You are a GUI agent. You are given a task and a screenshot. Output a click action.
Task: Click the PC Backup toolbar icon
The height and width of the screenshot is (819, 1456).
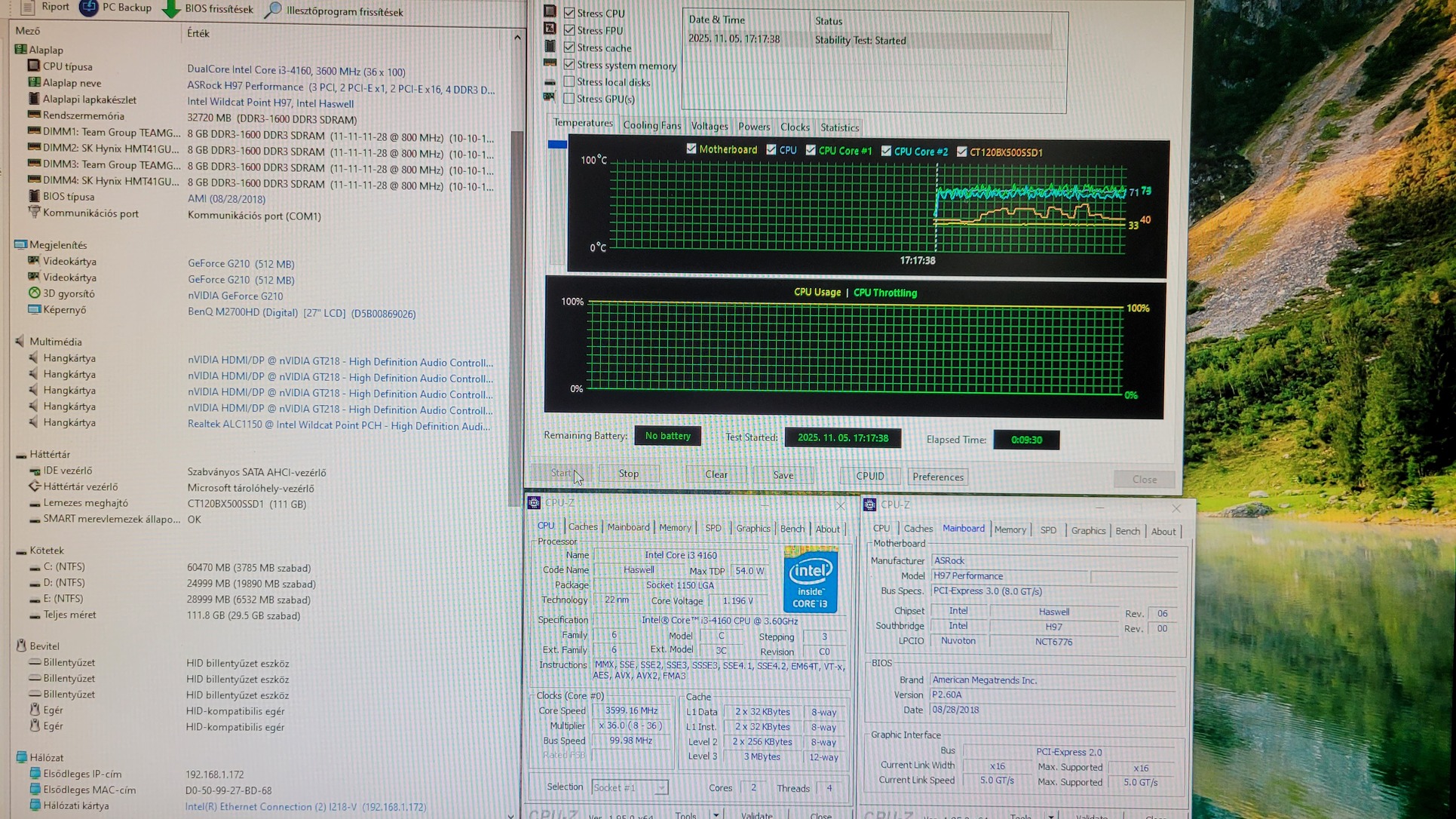[x=89, y=8]
